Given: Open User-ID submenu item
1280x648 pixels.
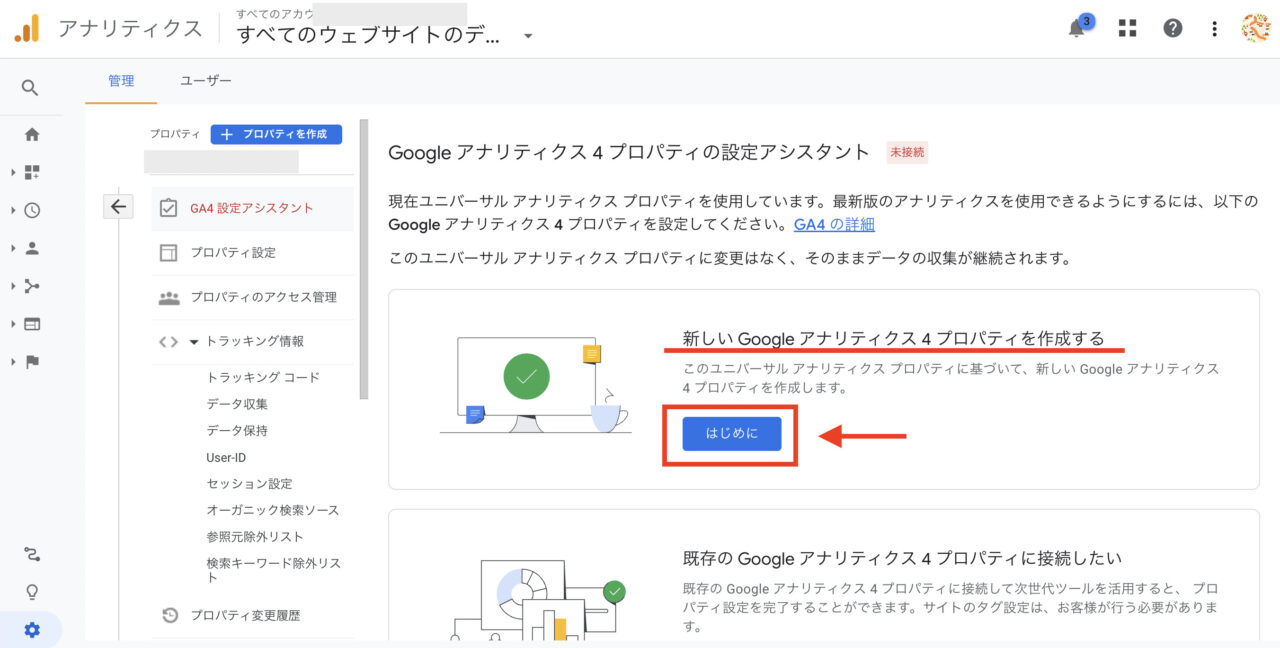Looking at the screenshot, I should (226, 457).
